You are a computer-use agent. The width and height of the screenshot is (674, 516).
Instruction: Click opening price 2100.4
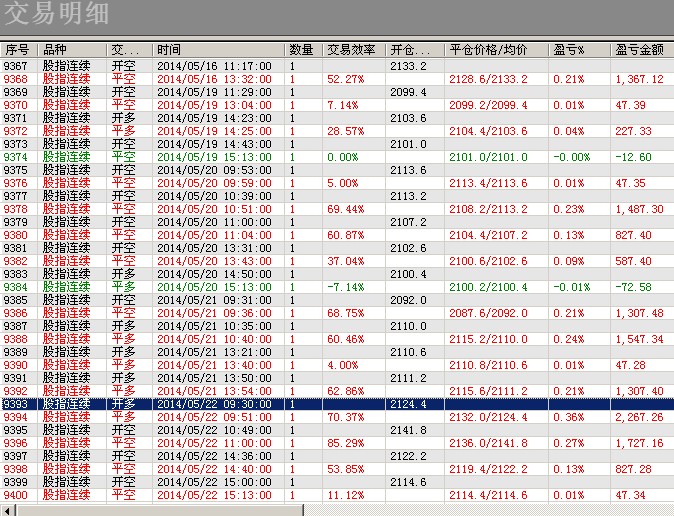pyautogui.click(x=408, y=274)
